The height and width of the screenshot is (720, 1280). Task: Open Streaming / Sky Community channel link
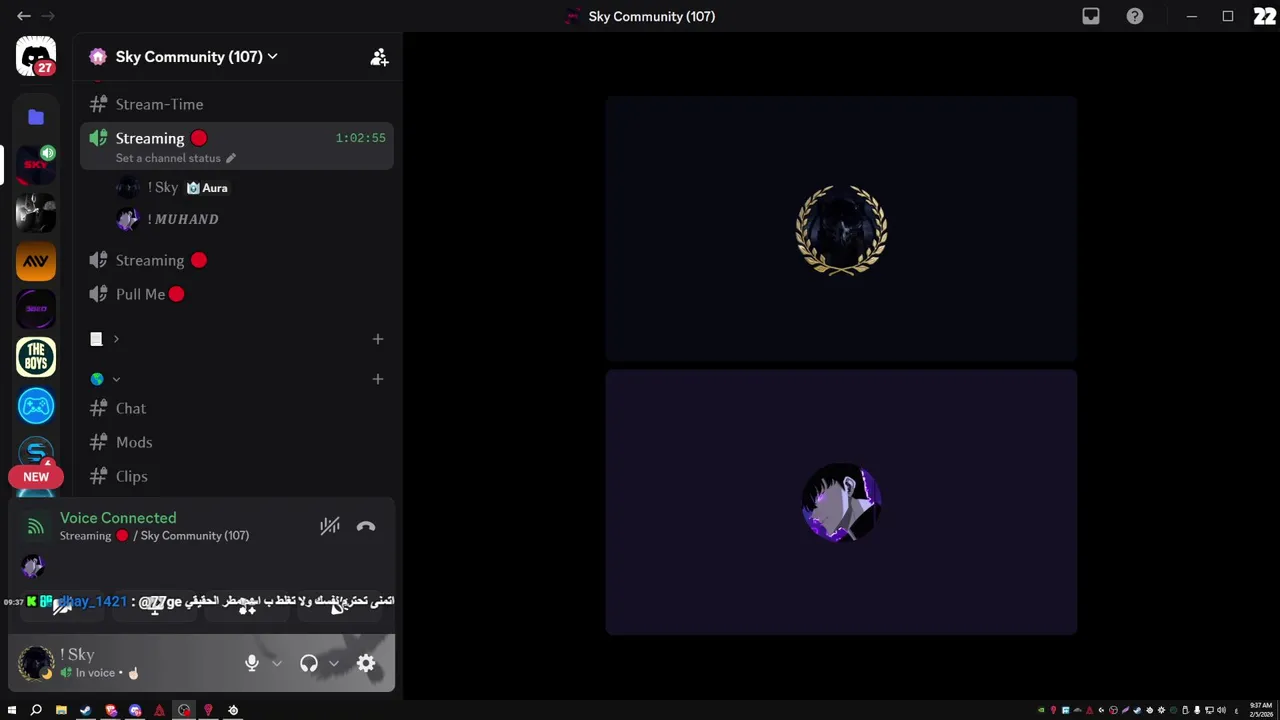(154, 536)
